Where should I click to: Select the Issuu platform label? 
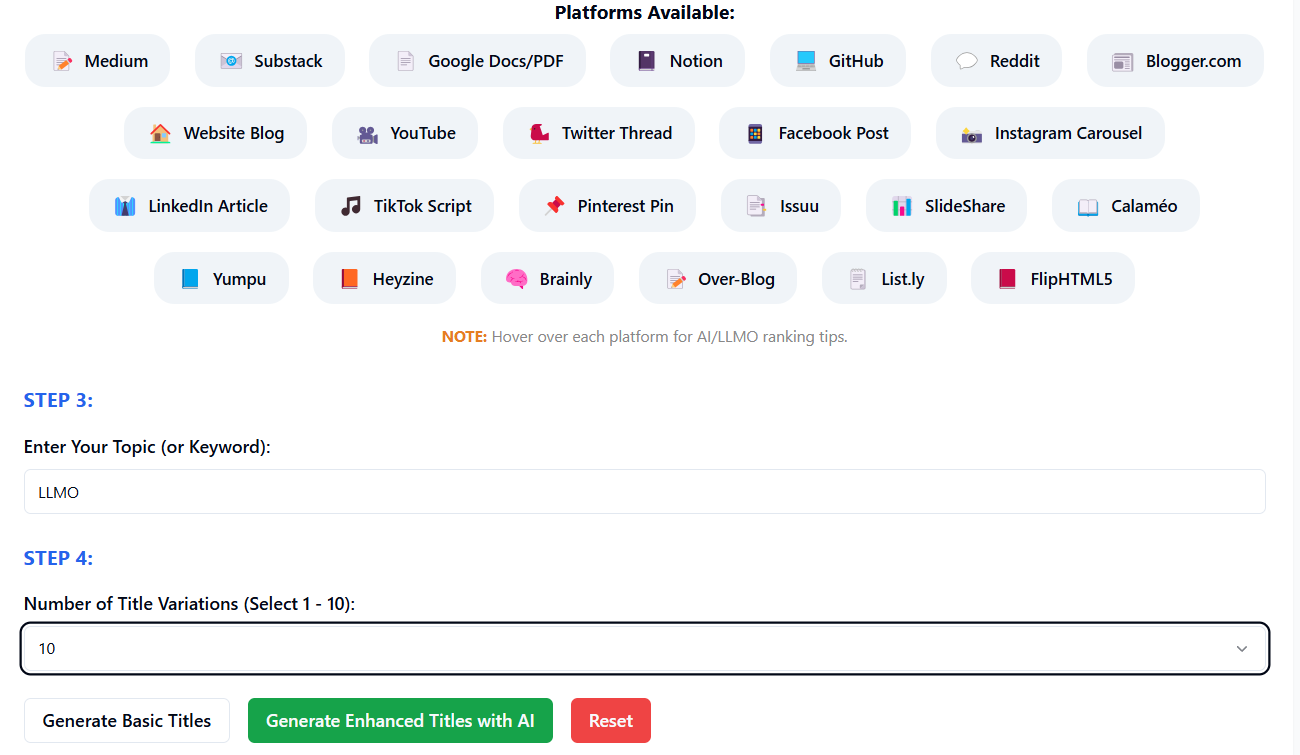click(799, 206)
